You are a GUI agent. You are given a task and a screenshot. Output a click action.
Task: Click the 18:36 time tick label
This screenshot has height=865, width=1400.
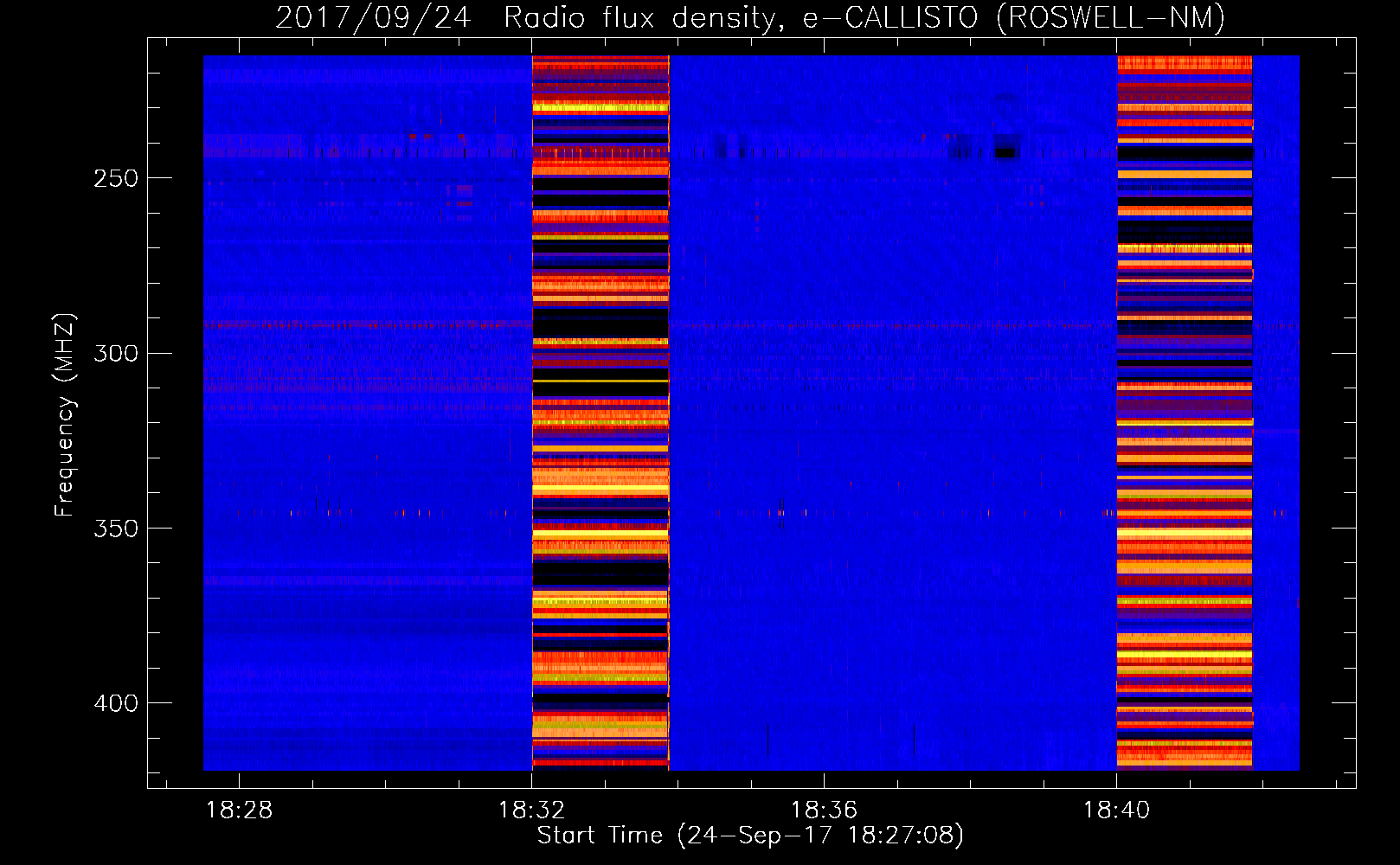[824, 810]
